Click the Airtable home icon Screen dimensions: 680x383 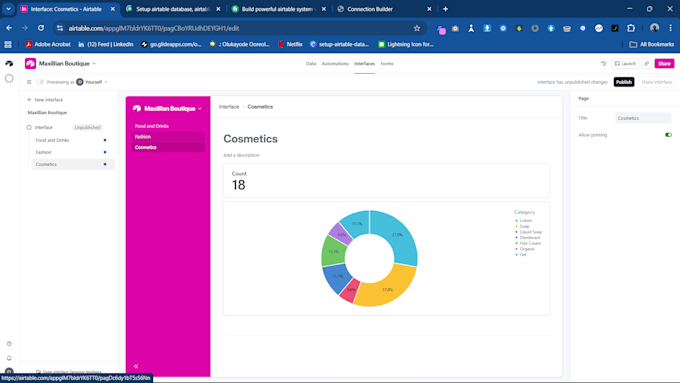click(x=9, y=64)
